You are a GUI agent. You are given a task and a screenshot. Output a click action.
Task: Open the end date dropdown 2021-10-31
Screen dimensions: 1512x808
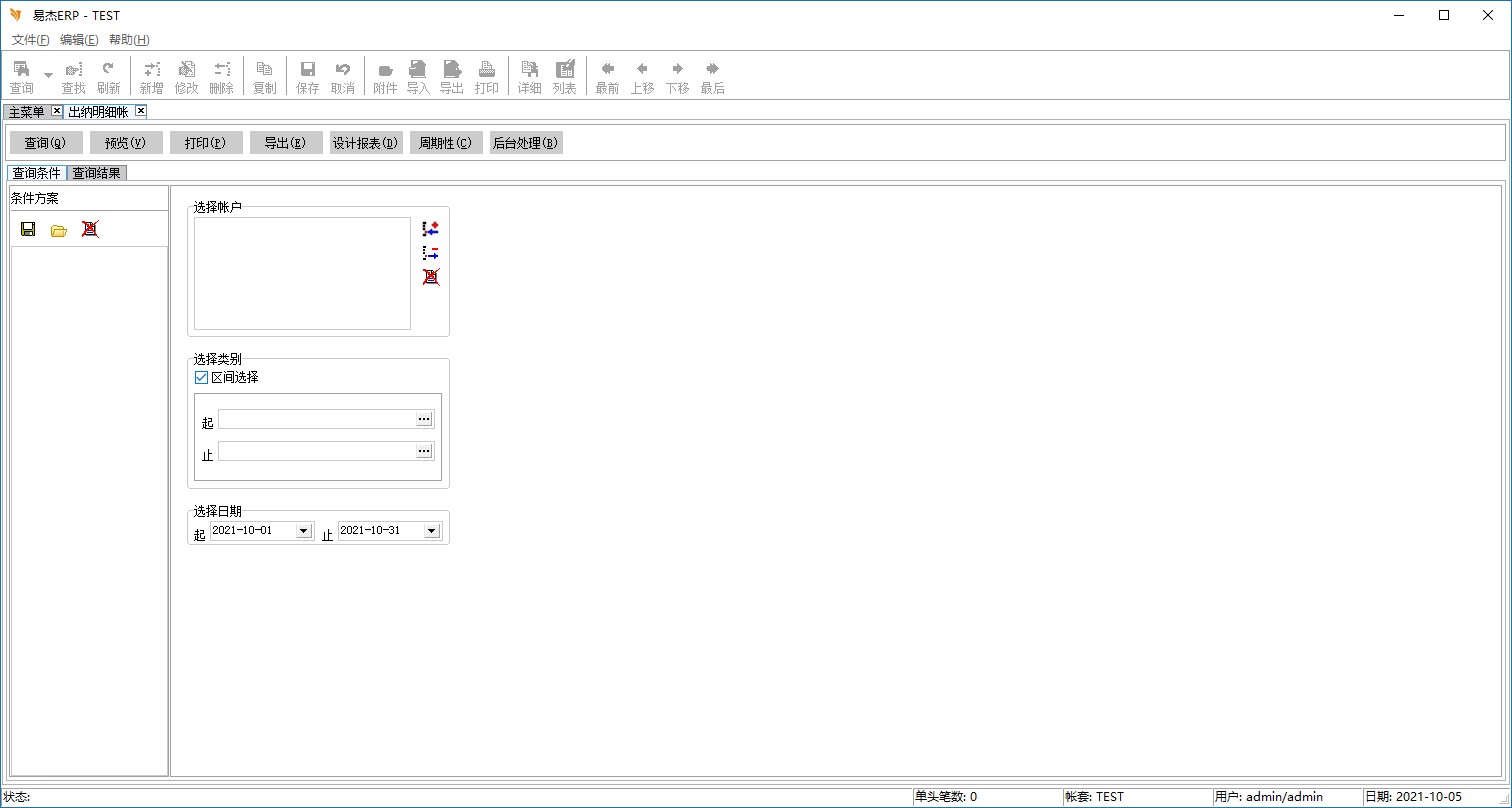click(432, 531)
